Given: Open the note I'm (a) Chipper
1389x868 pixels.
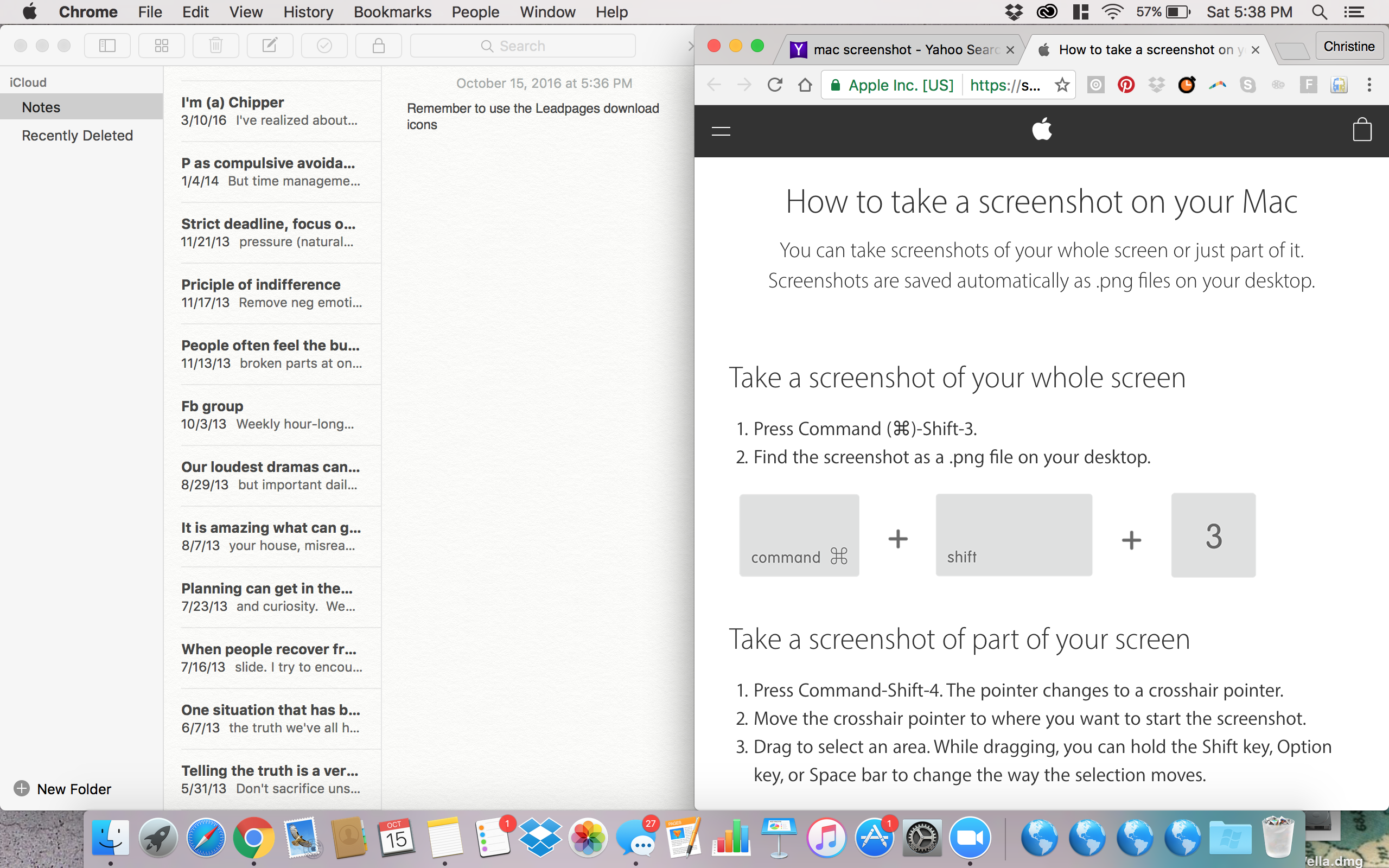Looking at the screenshot, I should (x=272, y=111).
